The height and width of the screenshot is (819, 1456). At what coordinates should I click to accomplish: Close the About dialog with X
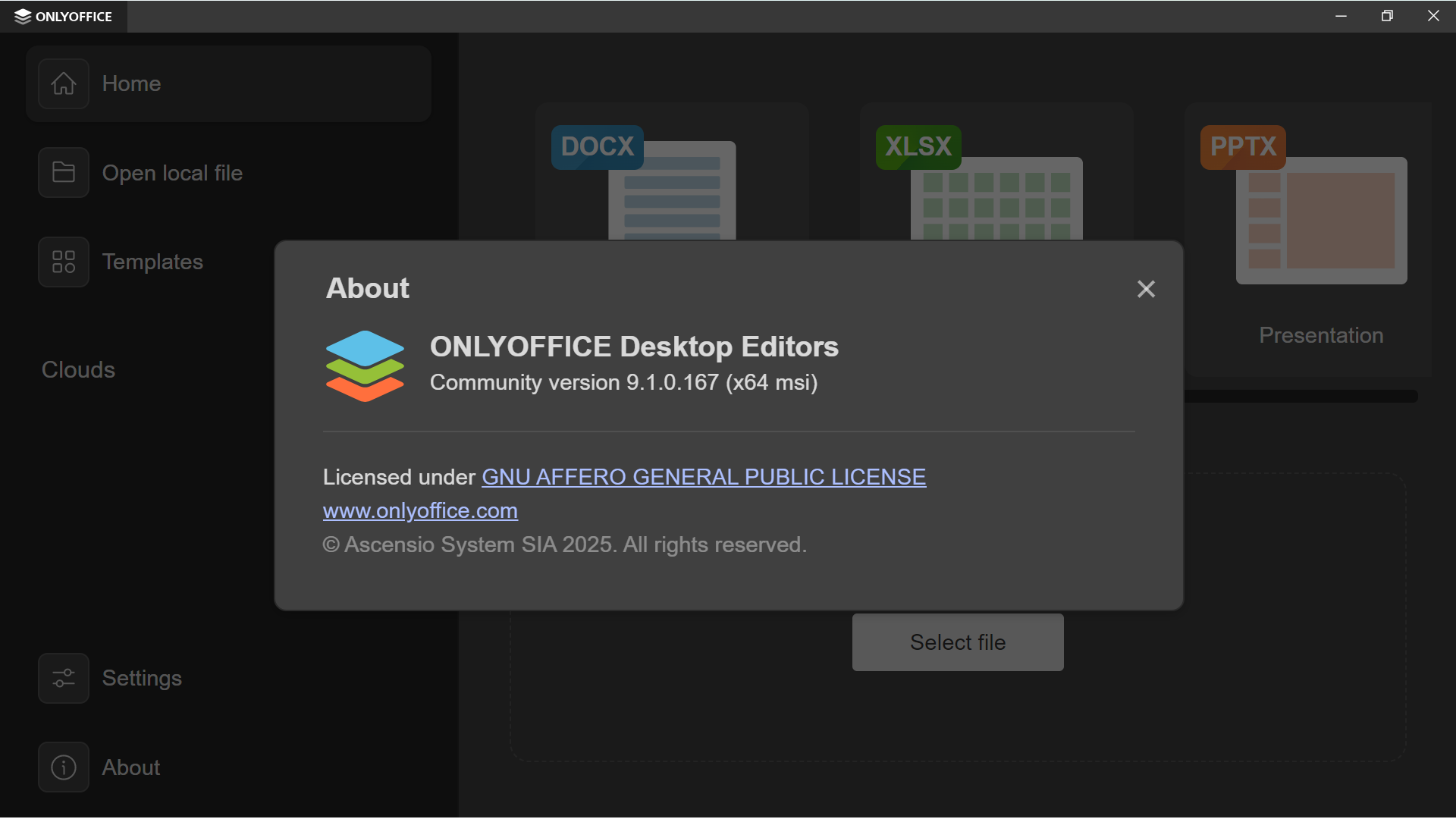click(x=1146, y=289)
